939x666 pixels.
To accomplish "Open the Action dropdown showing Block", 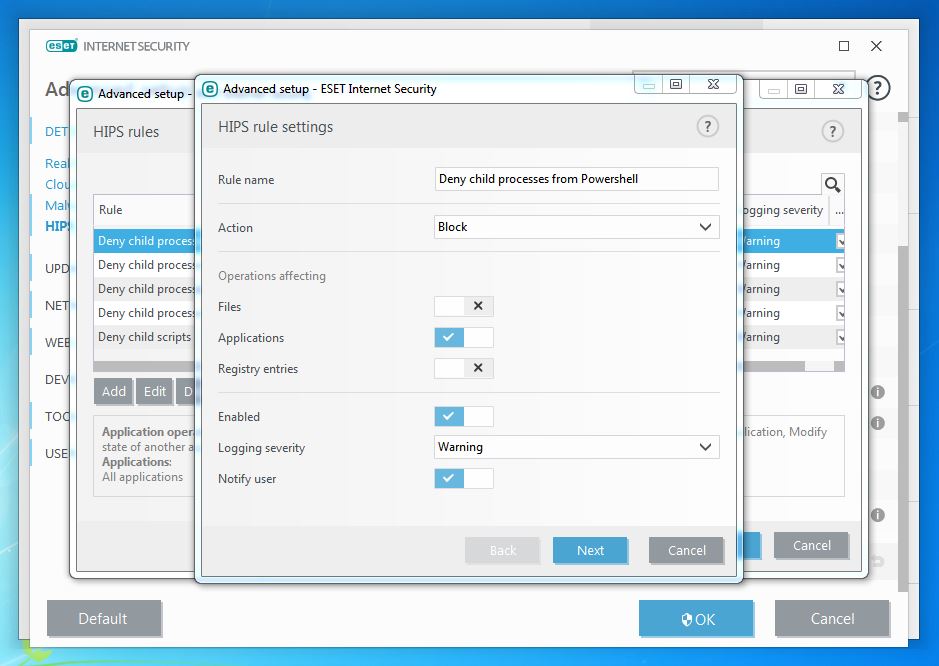I will point(577,227).
